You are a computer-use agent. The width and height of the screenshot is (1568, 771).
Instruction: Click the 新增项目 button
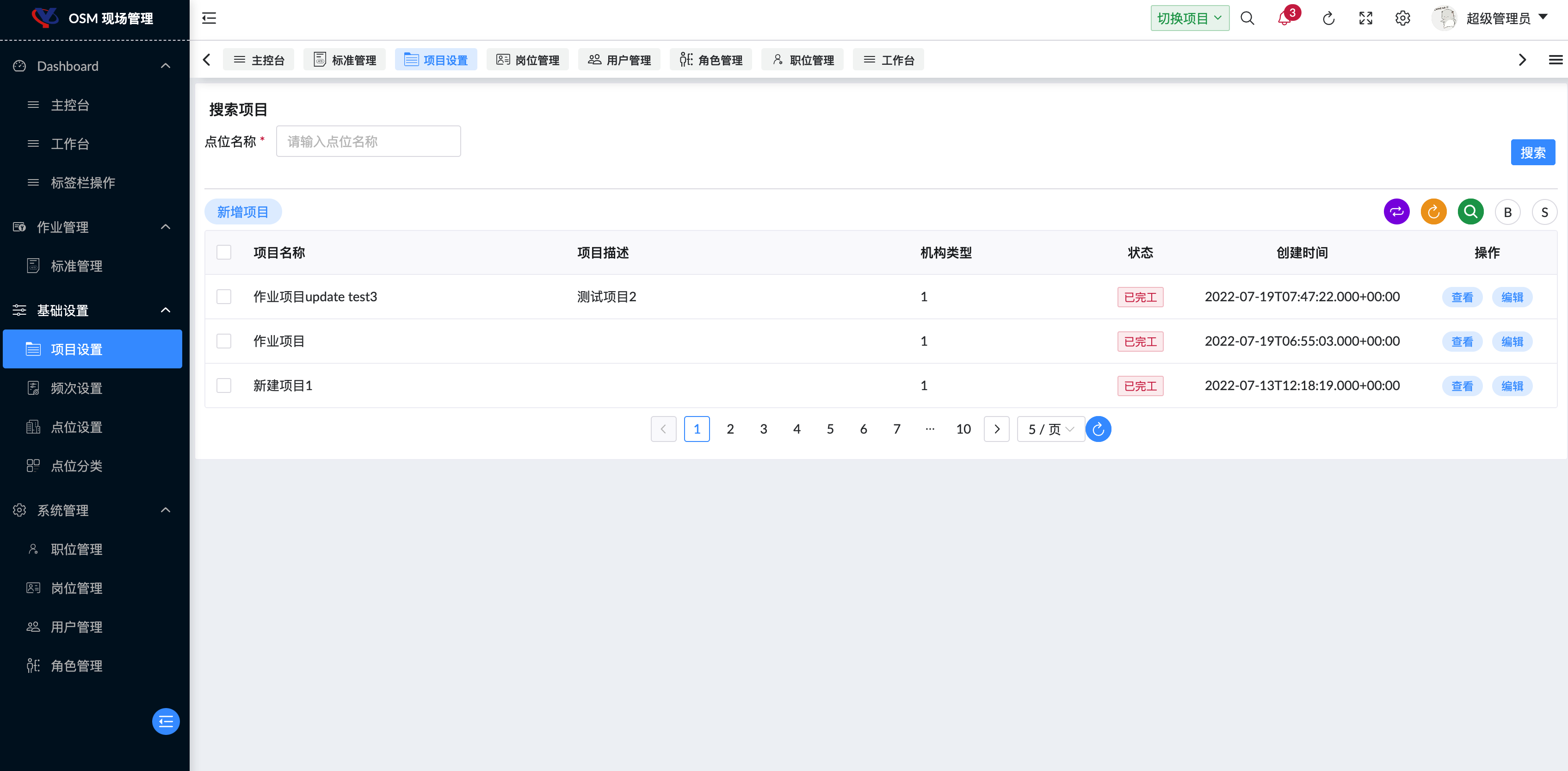point(243,212)
